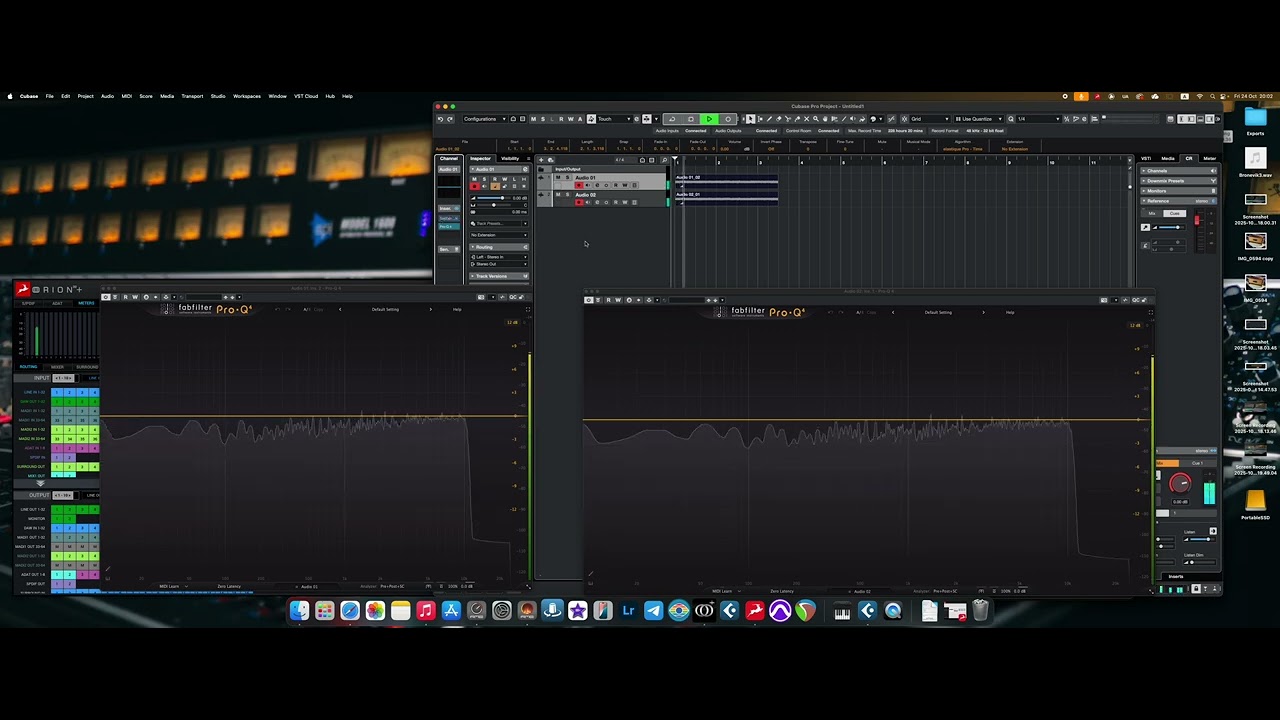Click the transport Record button in Cubase toolbar
The width and height of the screenshot is (1280, 720).
click(728, 119)
